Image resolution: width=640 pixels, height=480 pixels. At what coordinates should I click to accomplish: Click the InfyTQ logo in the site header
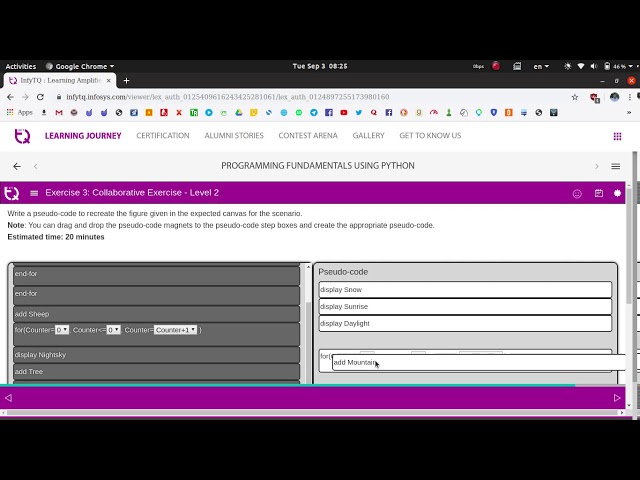[x=22, y=136]
